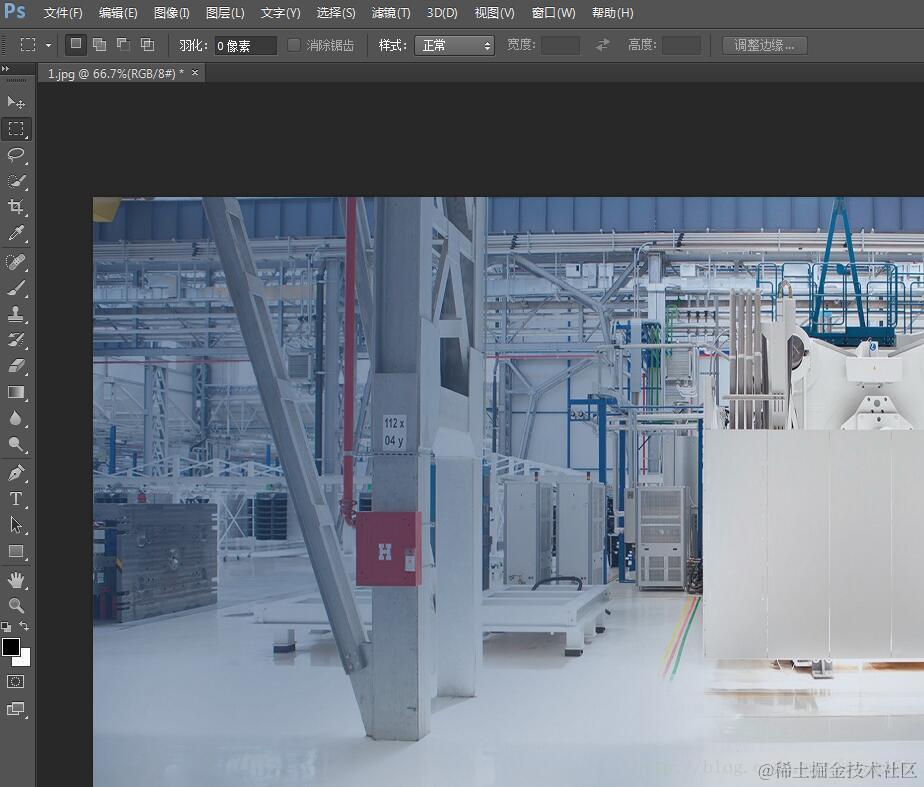Open the 编辑(E) menu

pos(118,13)
